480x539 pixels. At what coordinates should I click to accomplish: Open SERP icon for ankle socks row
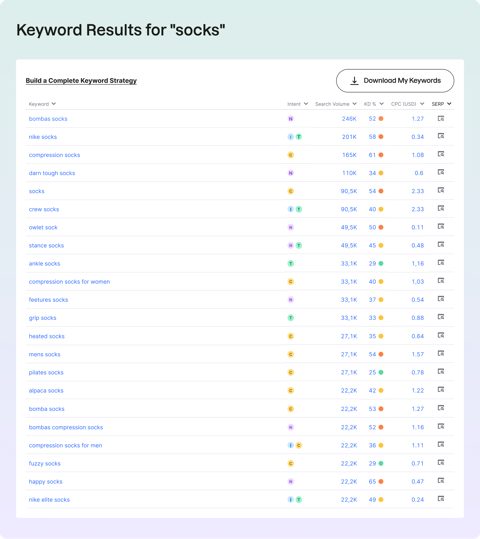pos(441,263)
